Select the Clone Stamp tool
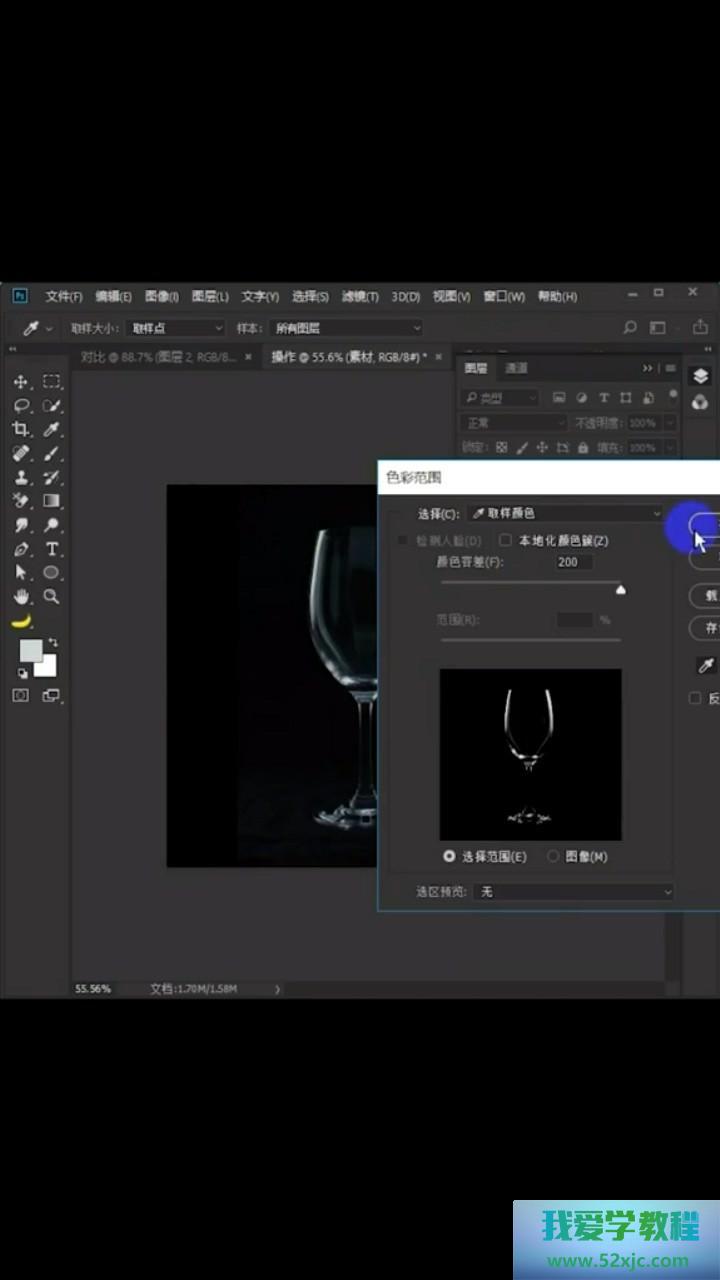The image size is (720, 1280). click(20, 478)
